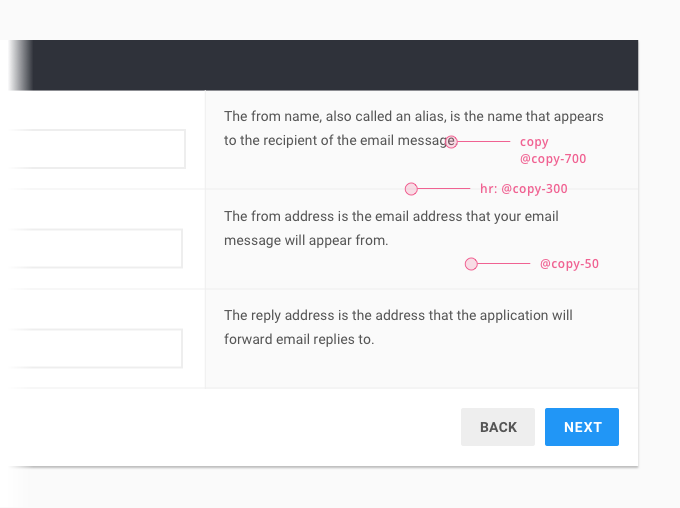Click the connector line leading to '@copy-50'

[504, 263]
